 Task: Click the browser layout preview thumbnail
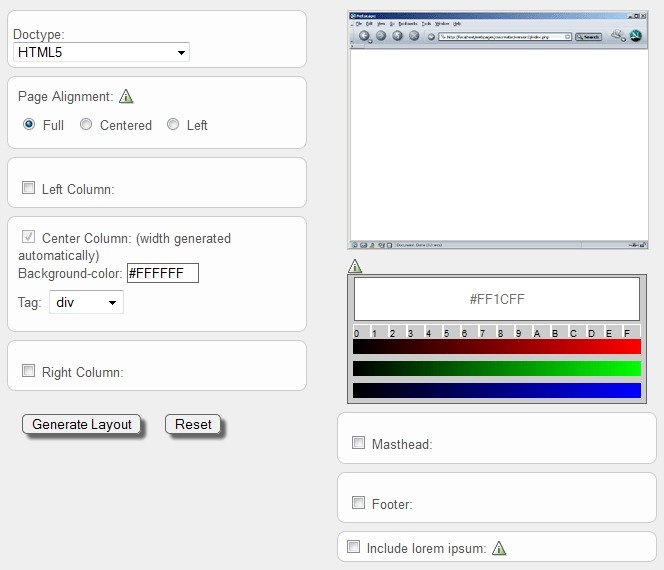coord(498,130)
